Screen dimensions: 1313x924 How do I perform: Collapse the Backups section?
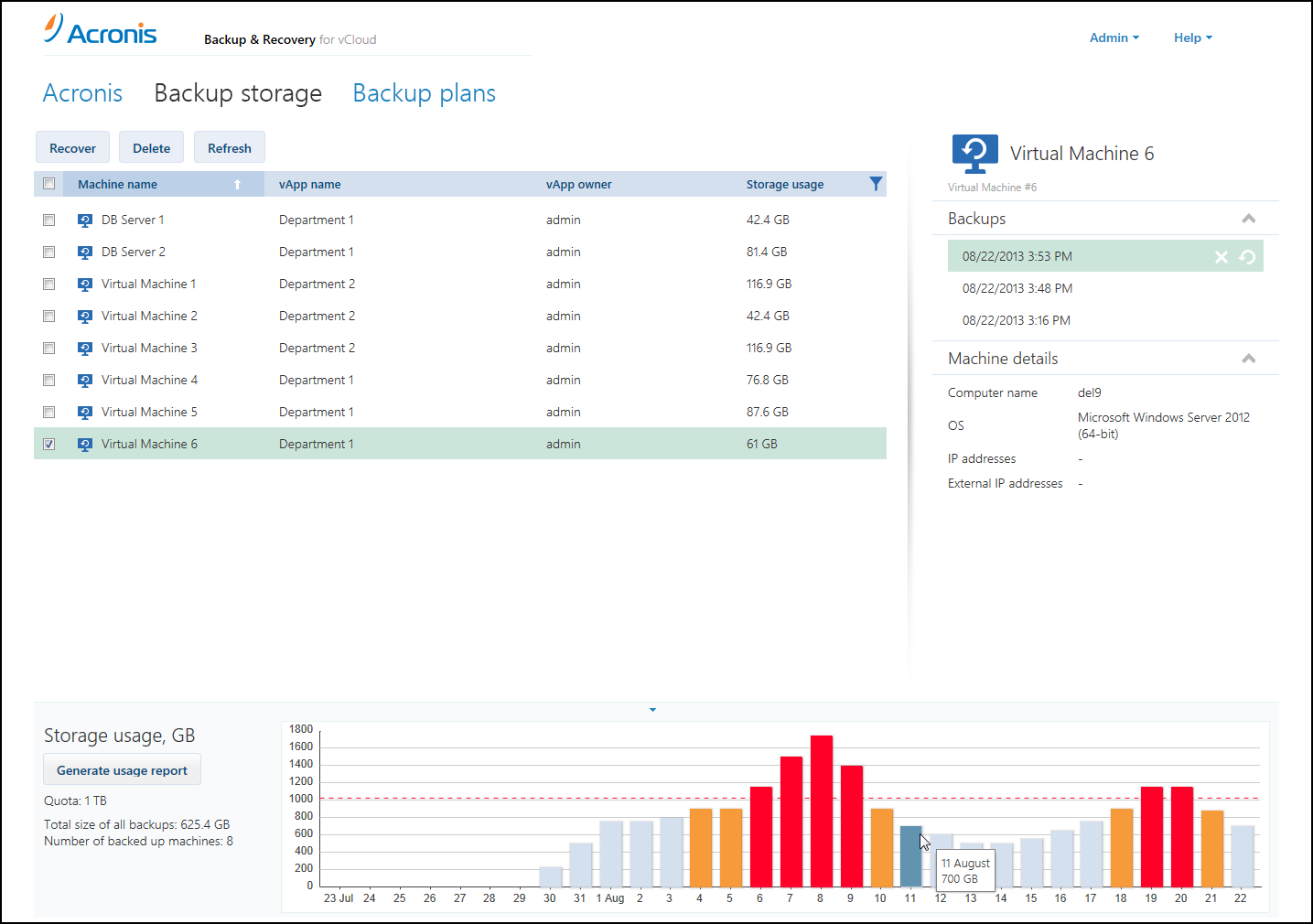tap(1248, 219)
